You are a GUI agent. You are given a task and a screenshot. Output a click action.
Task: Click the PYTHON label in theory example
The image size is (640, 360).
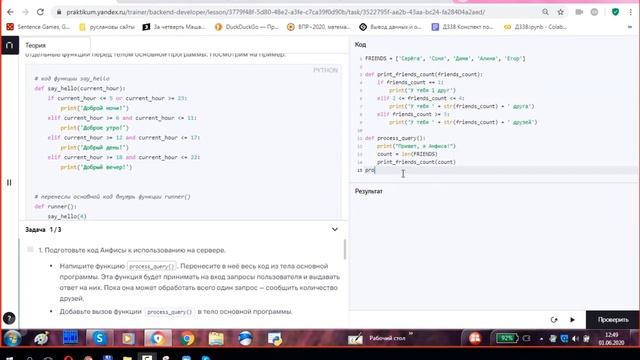tap(326, 70)
